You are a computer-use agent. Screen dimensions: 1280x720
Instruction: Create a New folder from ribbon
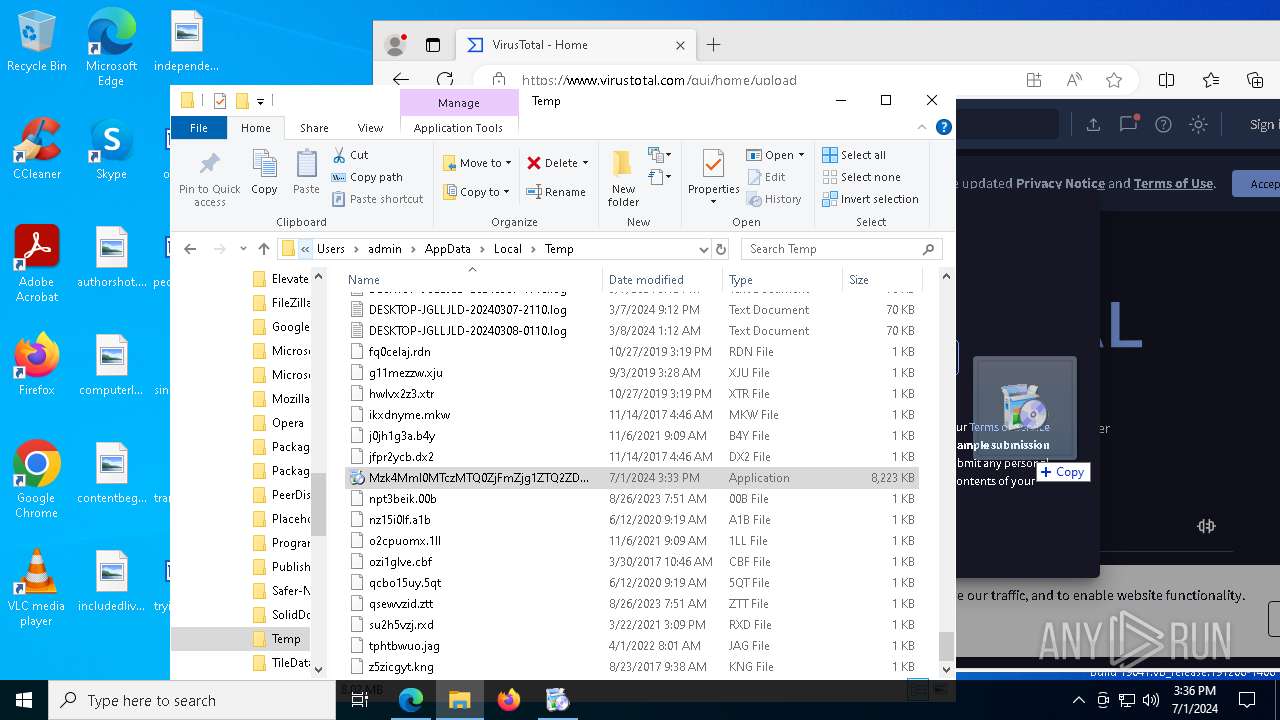pyautogui.click(x=623, y=178)
